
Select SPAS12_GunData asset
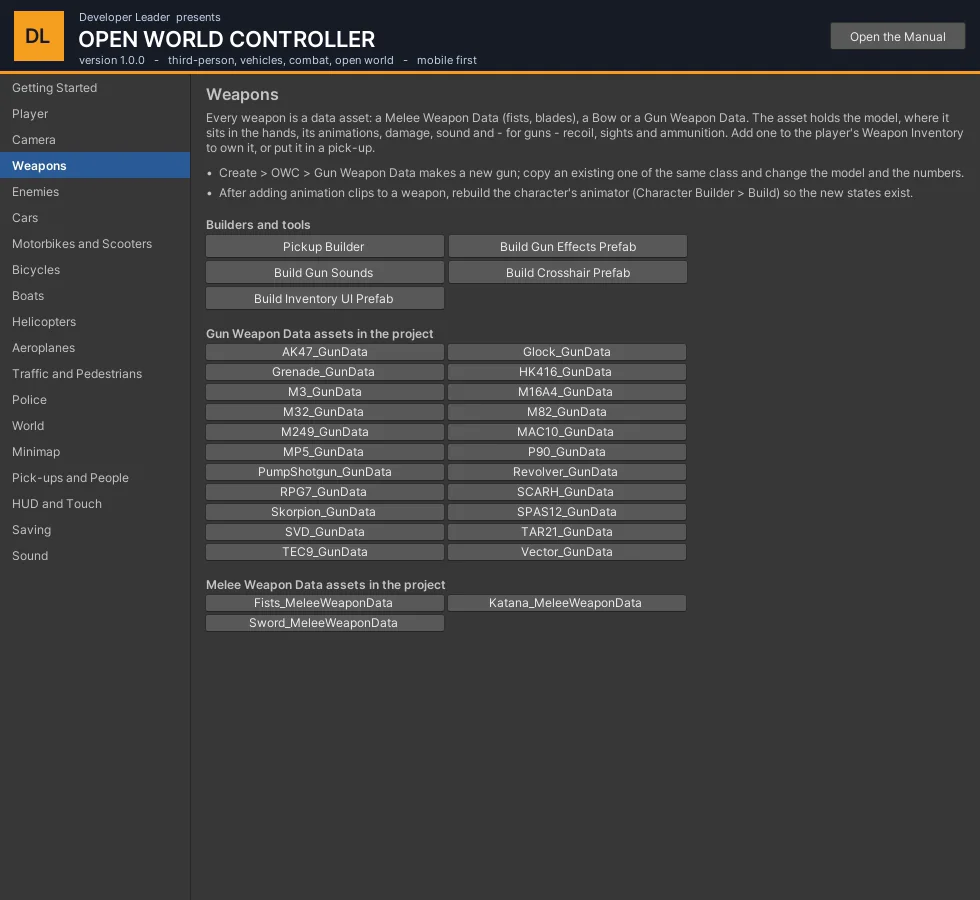567,512
